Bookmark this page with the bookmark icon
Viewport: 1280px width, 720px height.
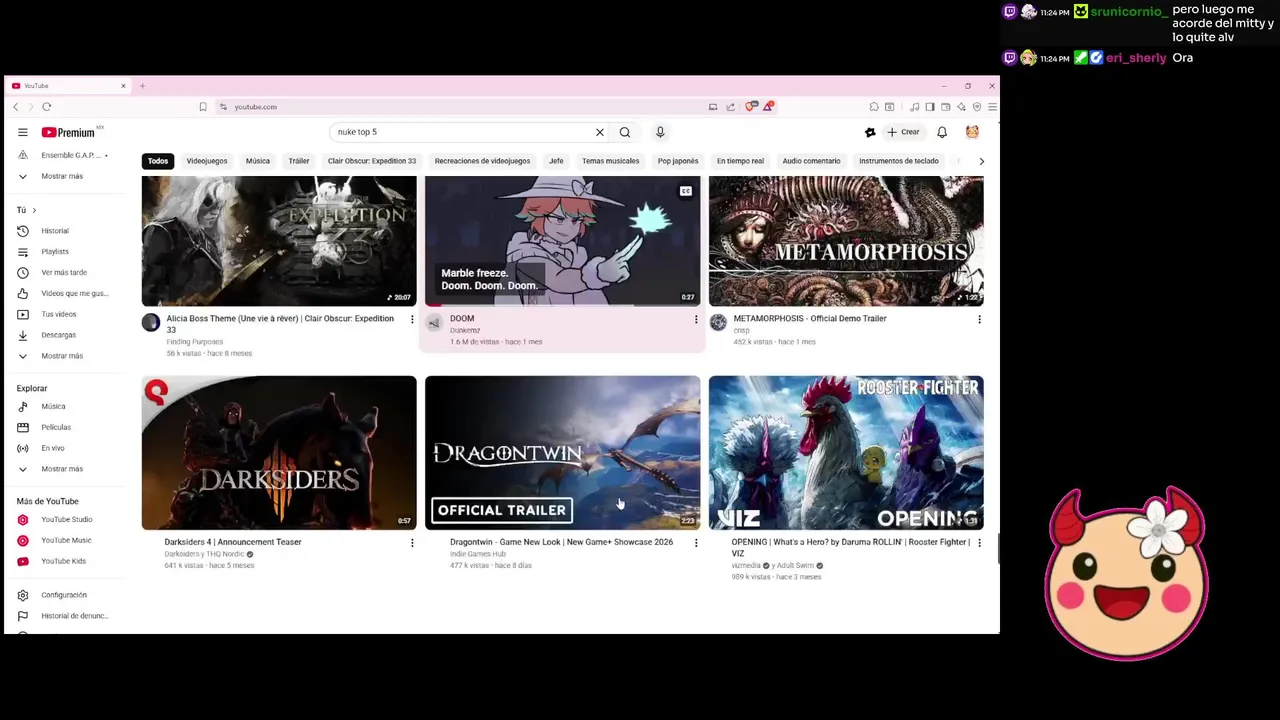[203, 107]
